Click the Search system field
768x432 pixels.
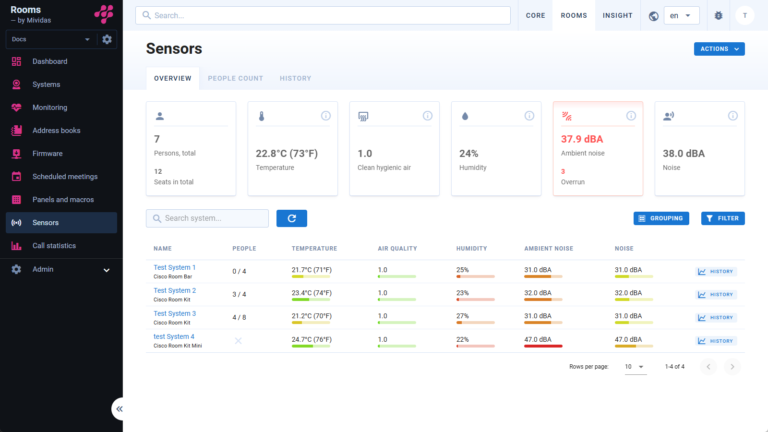point(207,218)
